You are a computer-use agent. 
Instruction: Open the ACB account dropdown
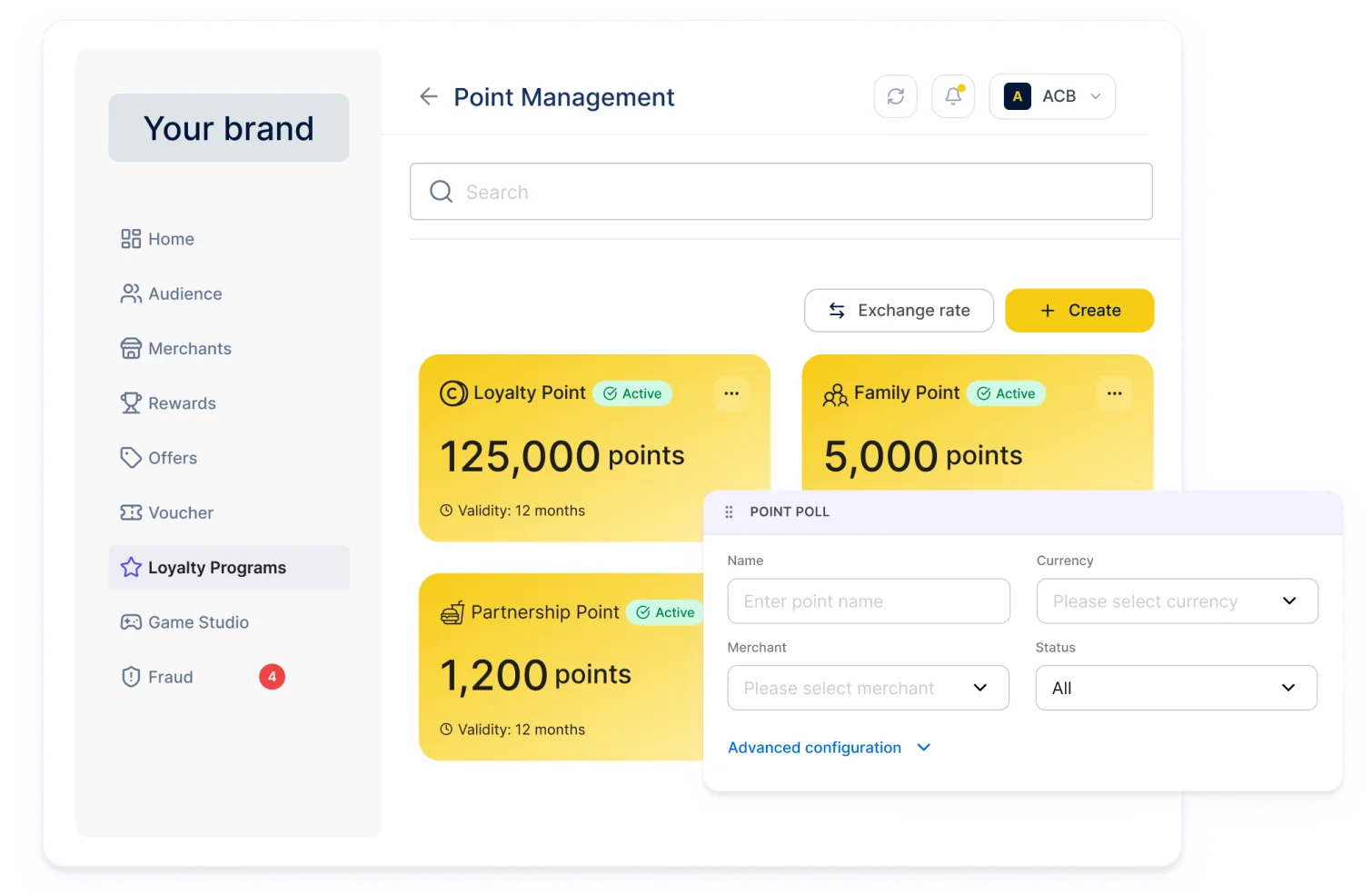1052,96
